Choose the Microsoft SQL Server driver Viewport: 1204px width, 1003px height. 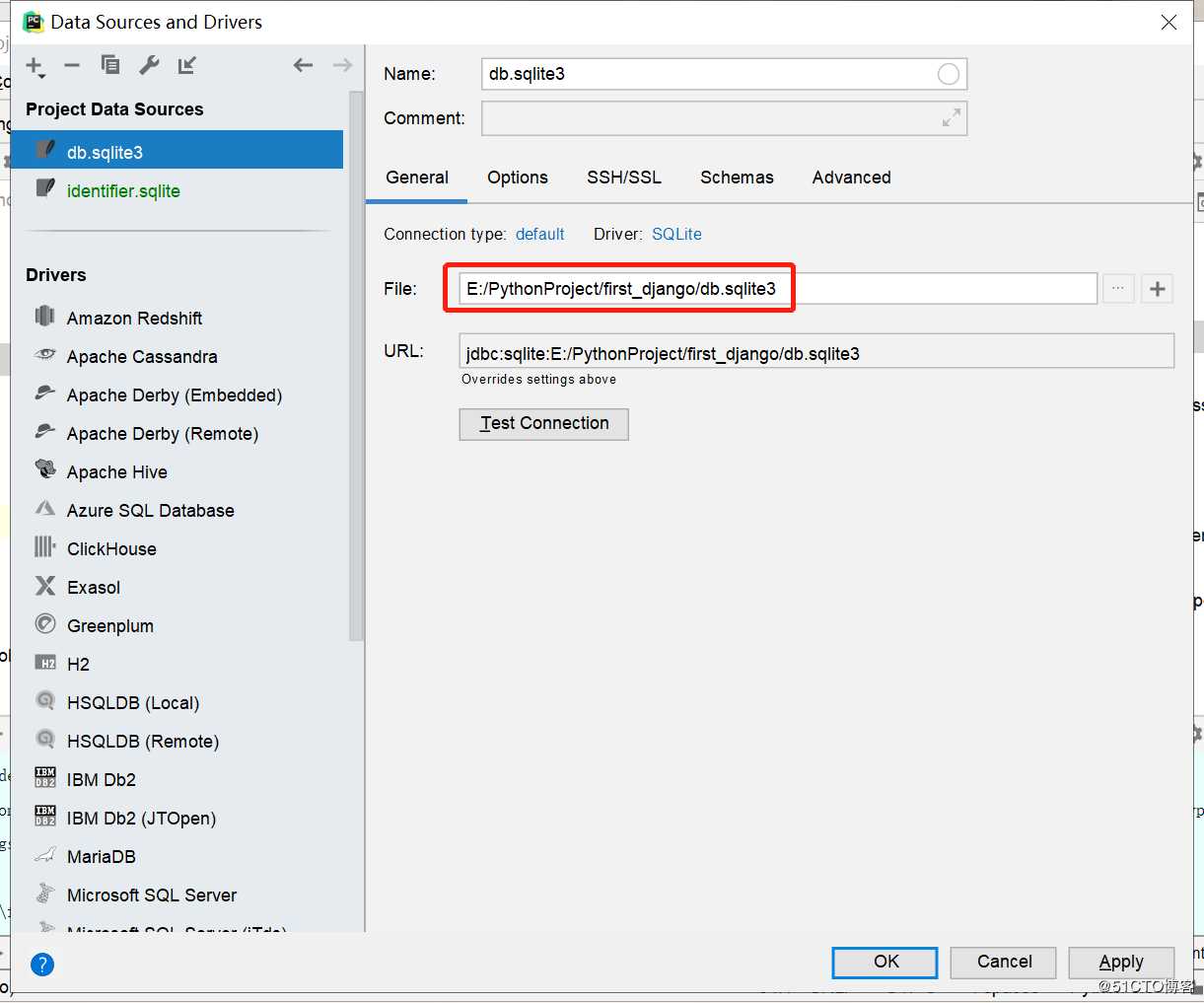[x=152, y=895]
